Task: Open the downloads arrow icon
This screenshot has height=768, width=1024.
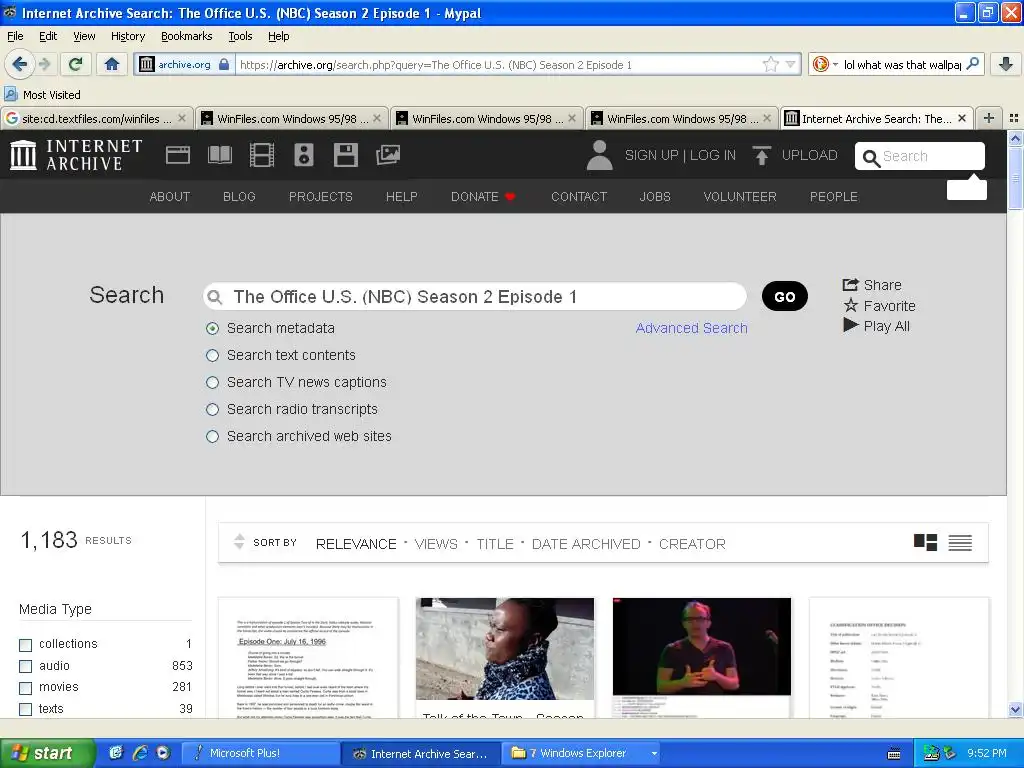Action: pos(1006,64)
